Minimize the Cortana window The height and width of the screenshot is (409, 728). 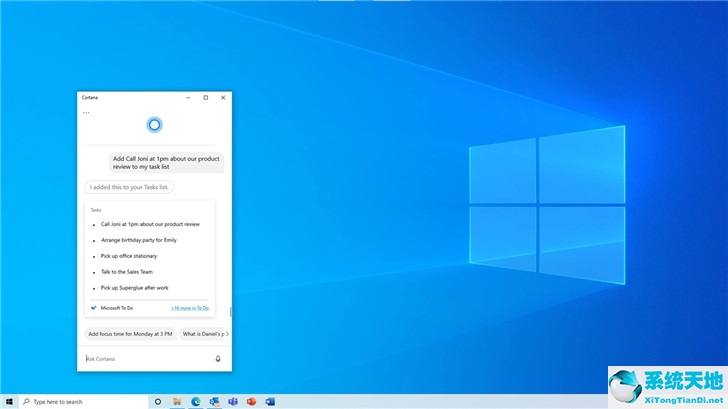click(188, 97)
